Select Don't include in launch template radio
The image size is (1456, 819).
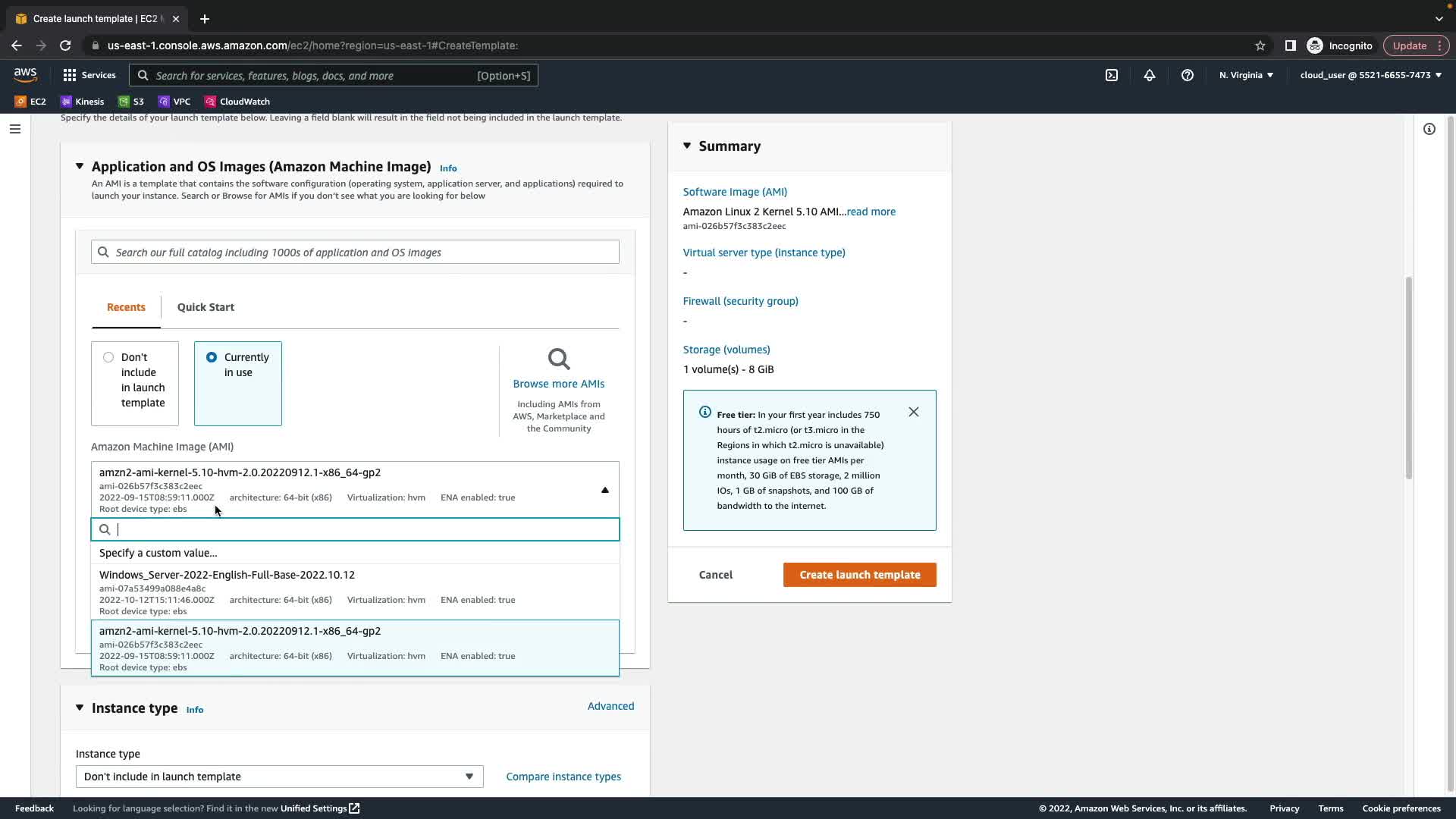click(x=108, y=357)
